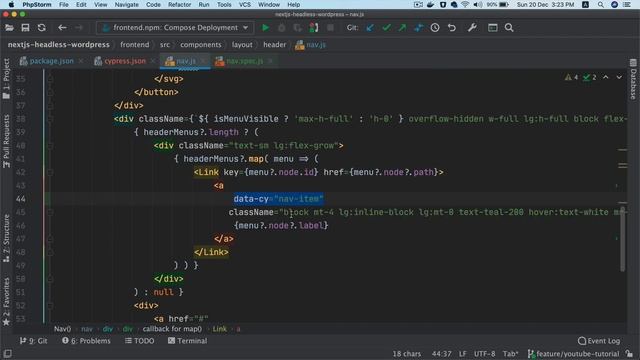
Task: Click the src breadcrumb
Action: 165,45
